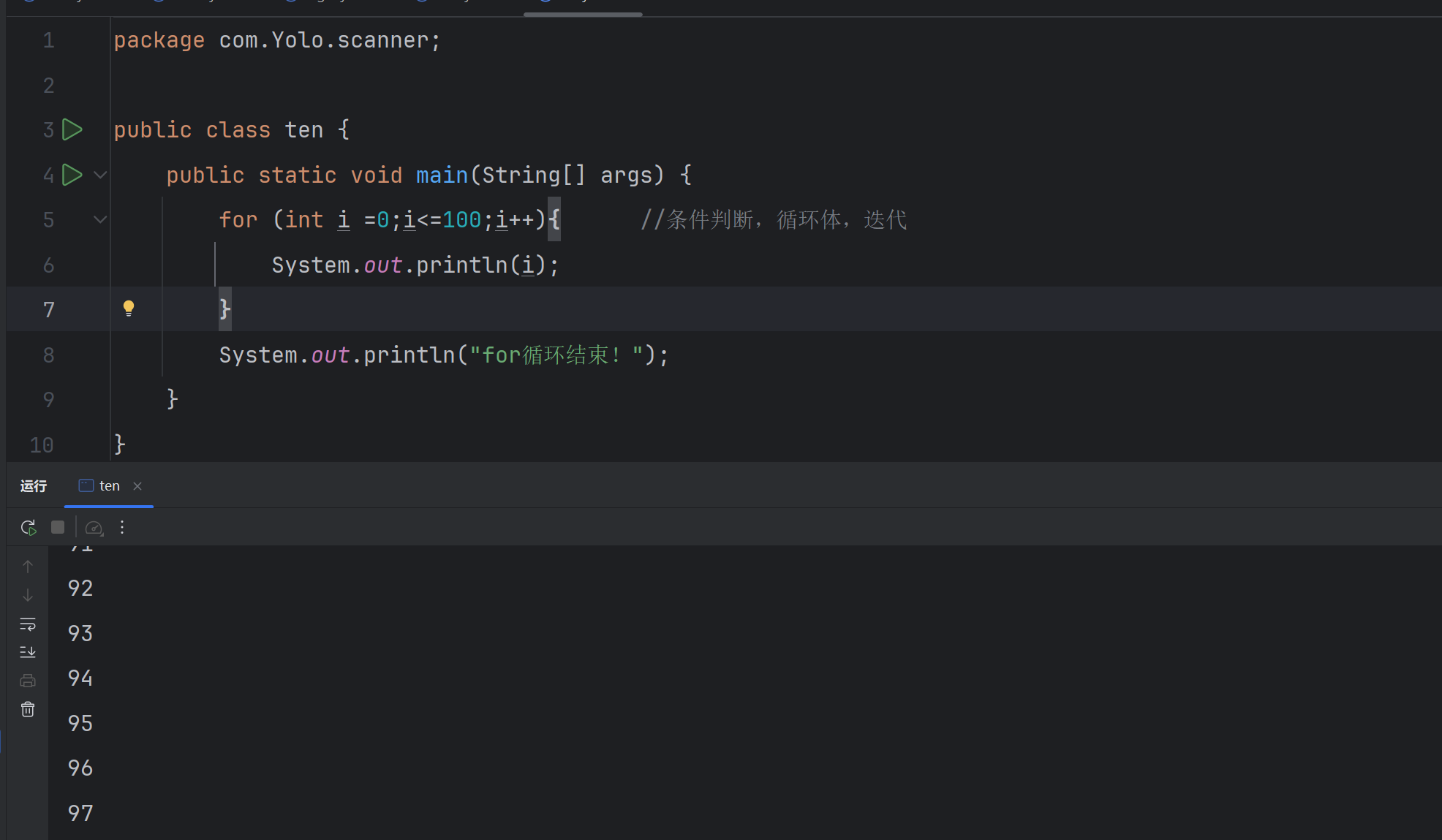Open the Run toolbar more options menu
Image resolution: width=1442 pixels, height=840 pixels.
point(122,527)
